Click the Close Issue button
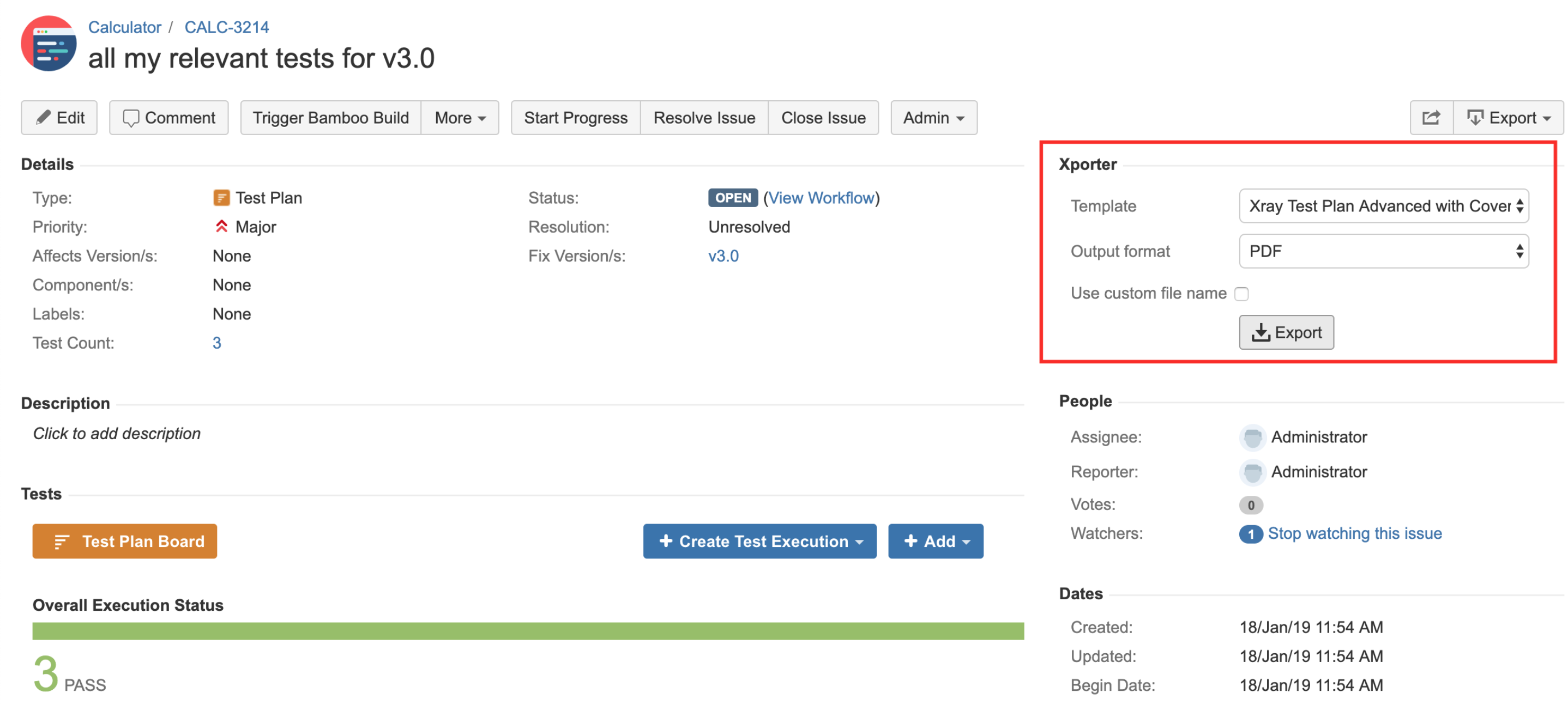 coord(823,117)
